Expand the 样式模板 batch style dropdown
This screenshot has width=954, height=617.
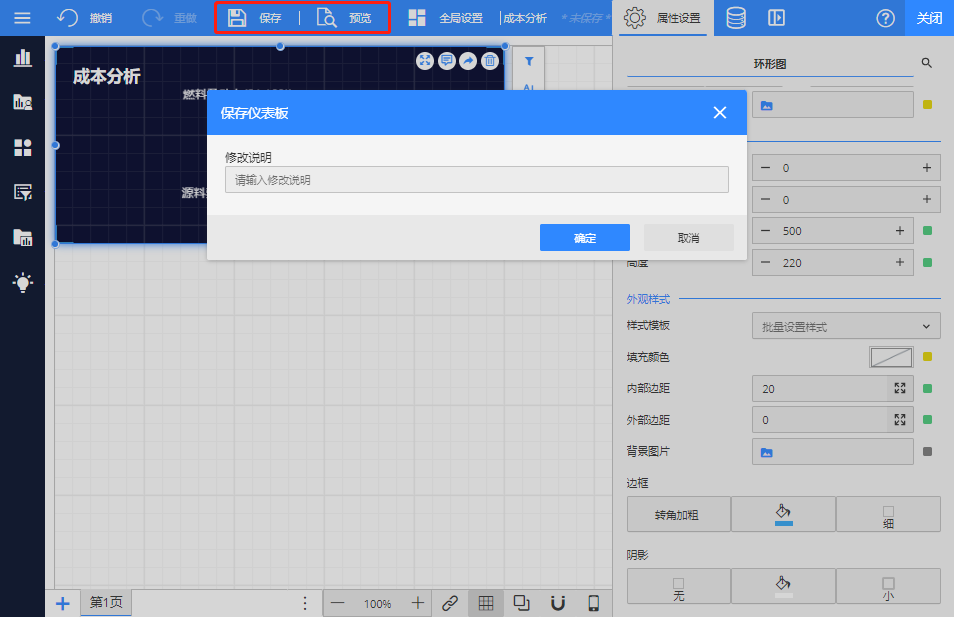[846, 326]
